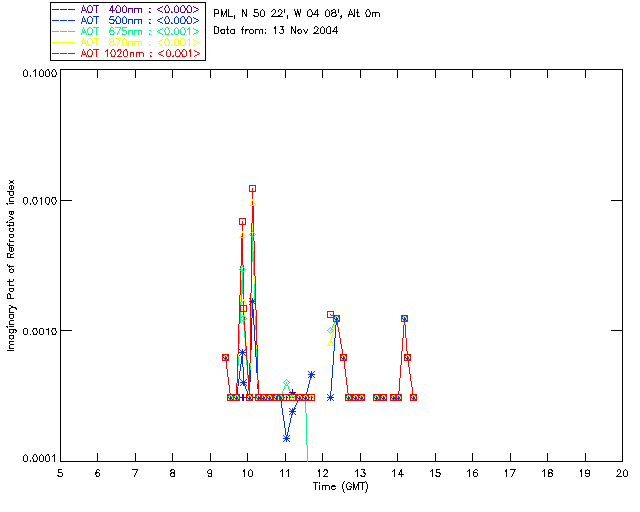Click the 0.0010 y-axis label
This screenshot has height=512, width=640.
click(x=39, y=331)
